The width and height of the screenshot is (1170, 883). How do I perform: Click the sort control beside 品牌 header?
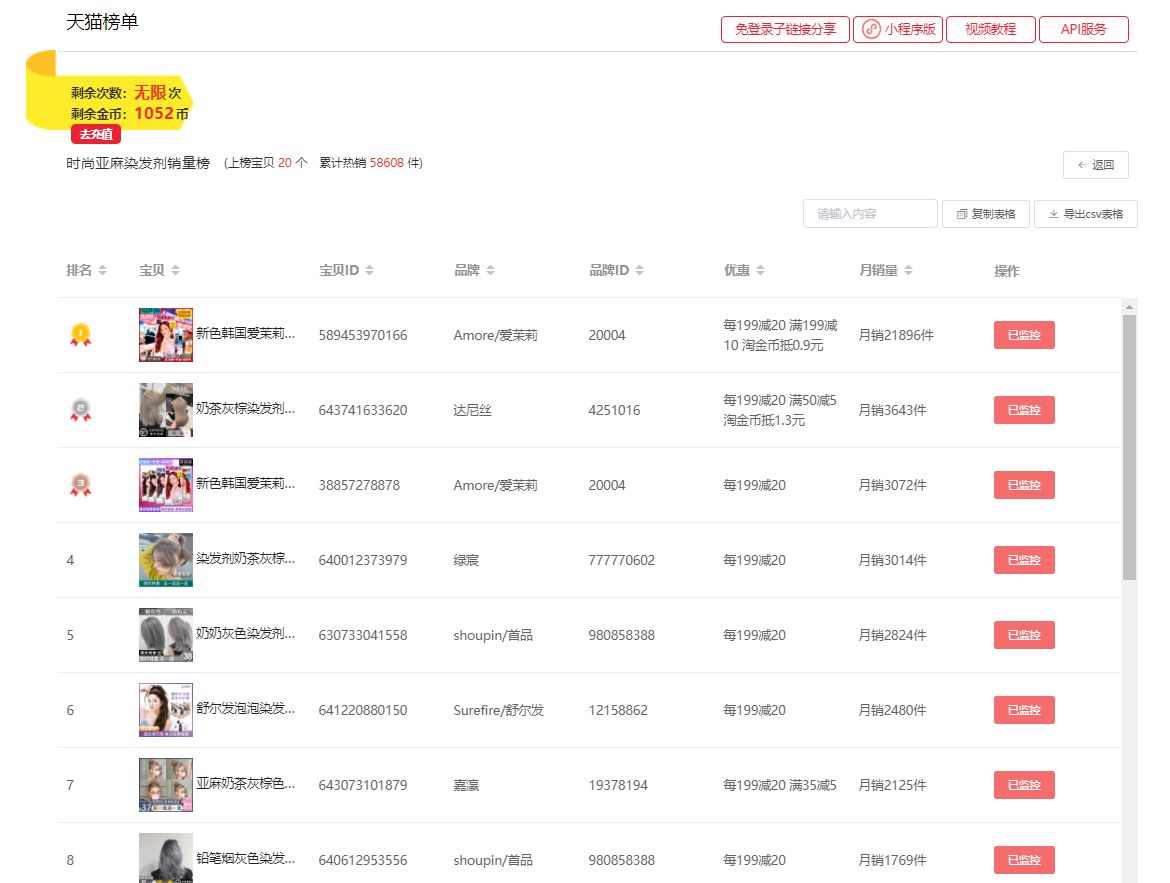pyautogui.click(x=492, y=270)
